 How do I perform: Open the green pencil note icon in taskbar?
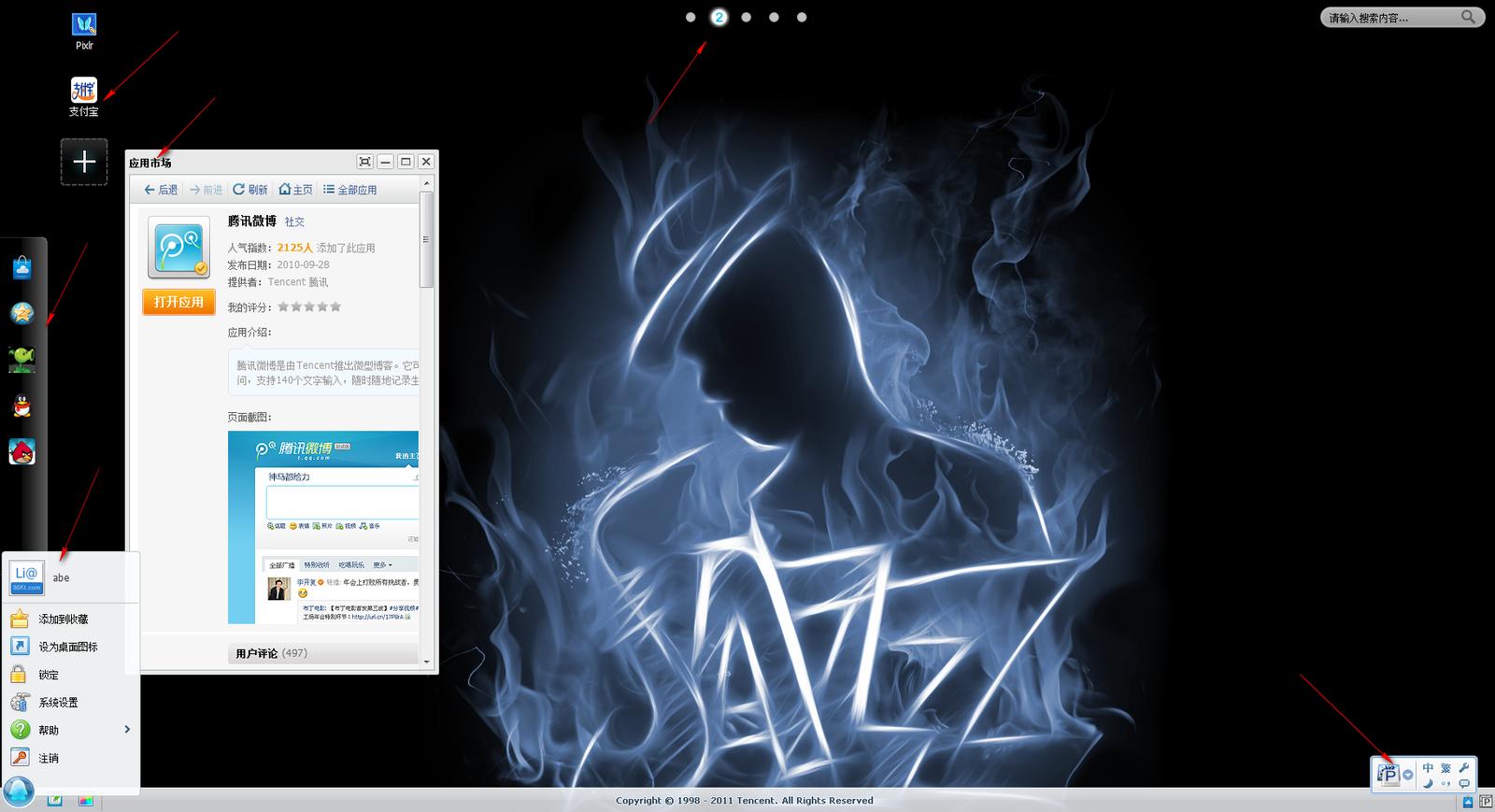tap(55, 801)
